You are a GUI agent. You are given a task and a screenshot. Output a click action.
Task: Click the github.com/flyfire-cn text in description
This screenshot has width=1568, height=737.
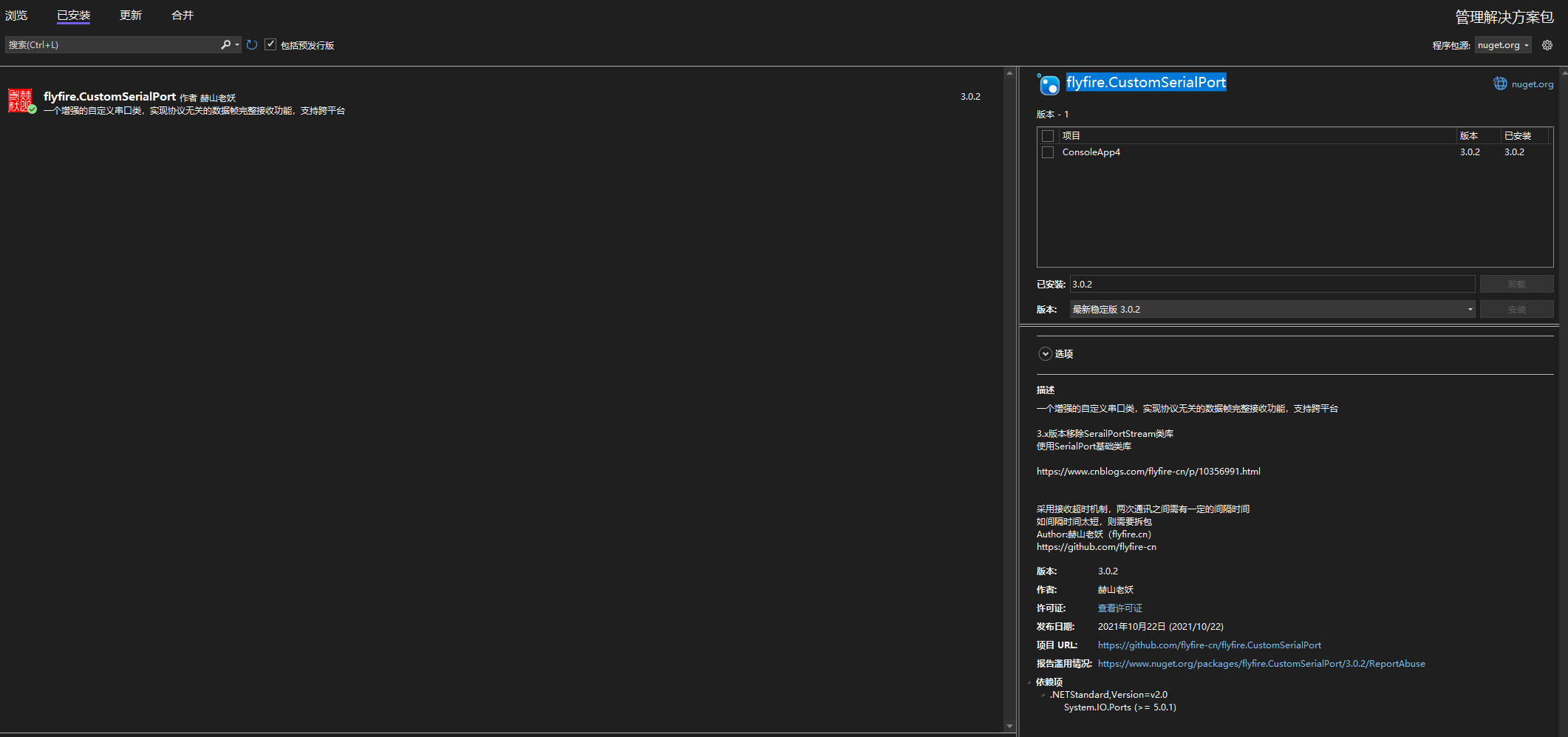pyautogui.click(x=1097, y=547)
